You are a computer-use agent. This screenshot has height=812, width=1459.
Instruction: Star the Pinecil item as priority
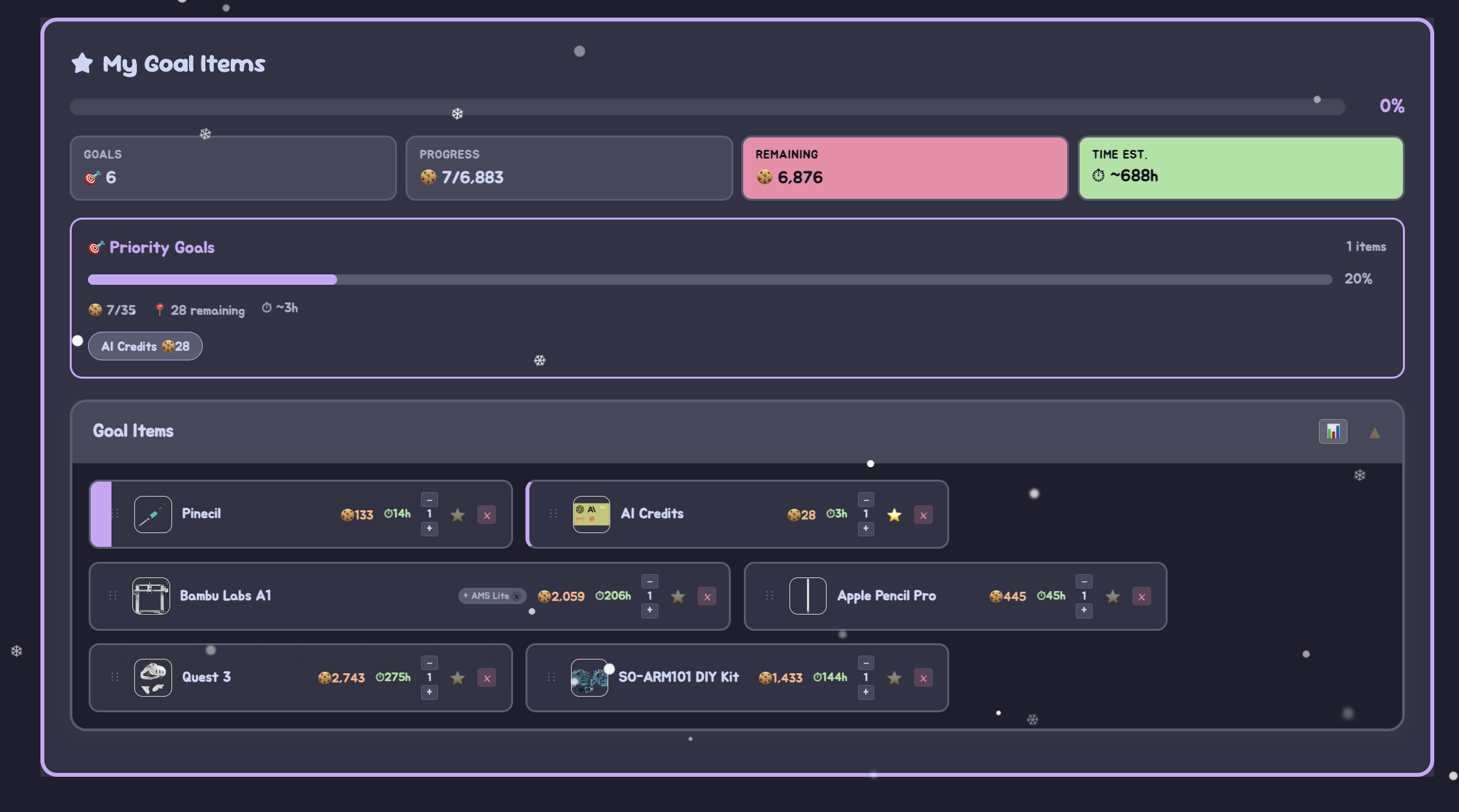[x=458, y=515]
